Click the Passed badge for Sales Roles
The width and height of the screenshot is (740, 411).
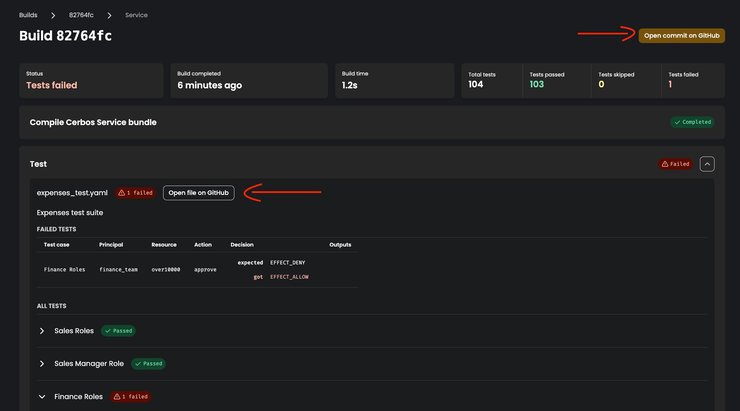click(x=118, y=331)
